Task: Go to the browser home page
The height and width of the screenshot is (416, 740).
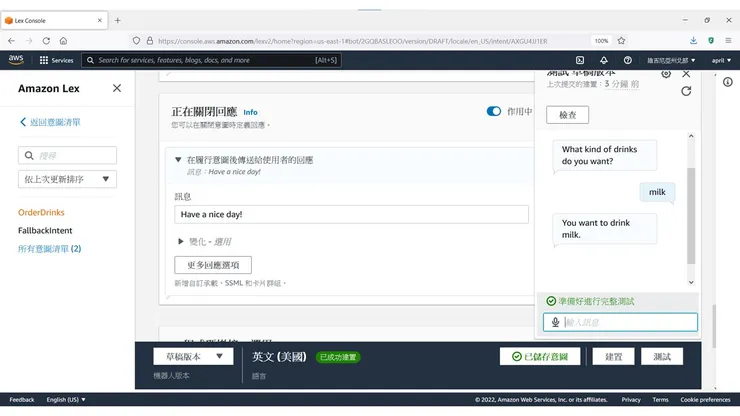Action: point(63,41)
